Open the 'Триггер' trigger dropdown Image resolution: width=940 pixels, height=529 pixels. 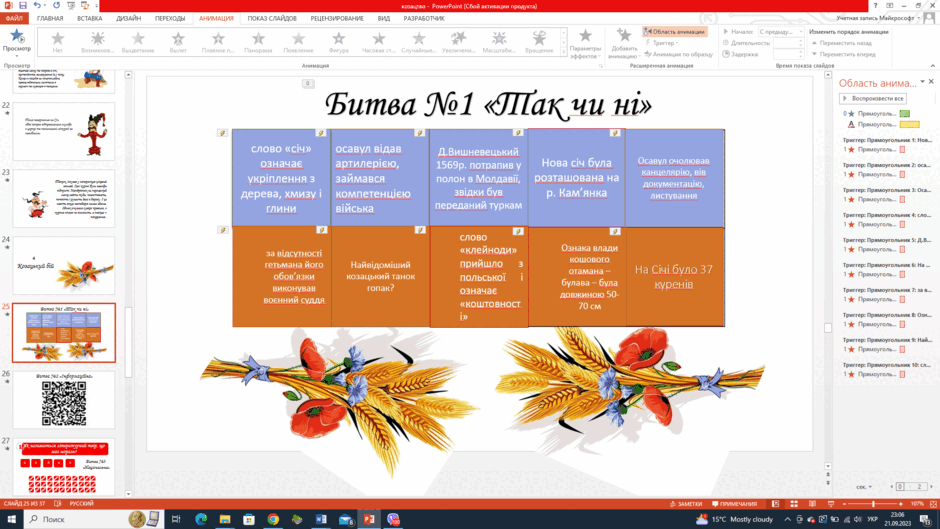tap(661, 43)
